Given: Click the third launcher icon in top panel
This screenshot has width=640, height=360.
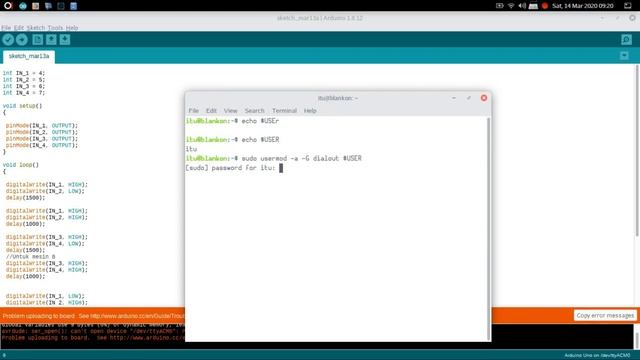Looking at the screenshot, I should [x=36, y=6].
